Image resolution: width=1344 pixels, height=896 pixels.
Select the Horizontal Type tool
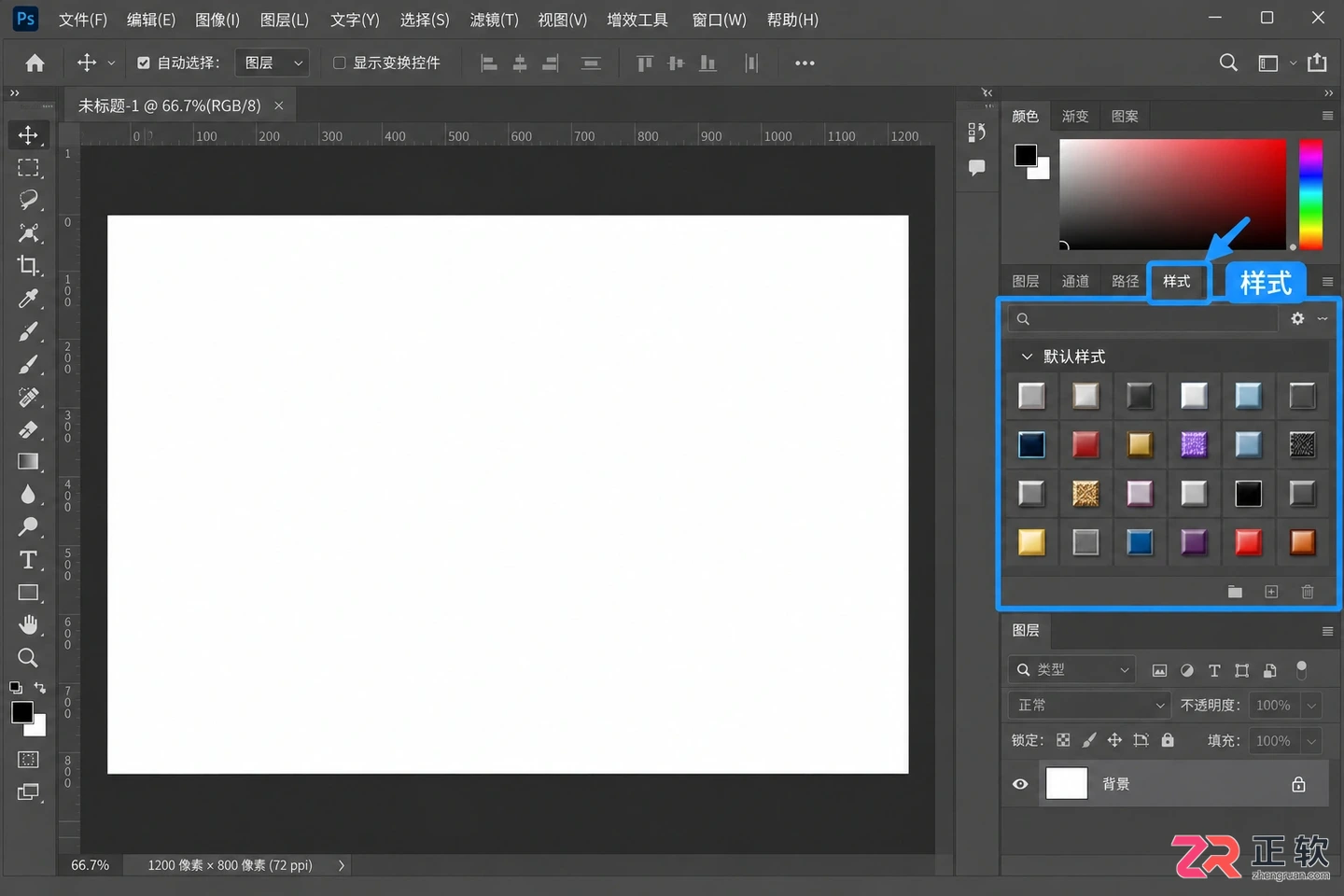(28, 560)
